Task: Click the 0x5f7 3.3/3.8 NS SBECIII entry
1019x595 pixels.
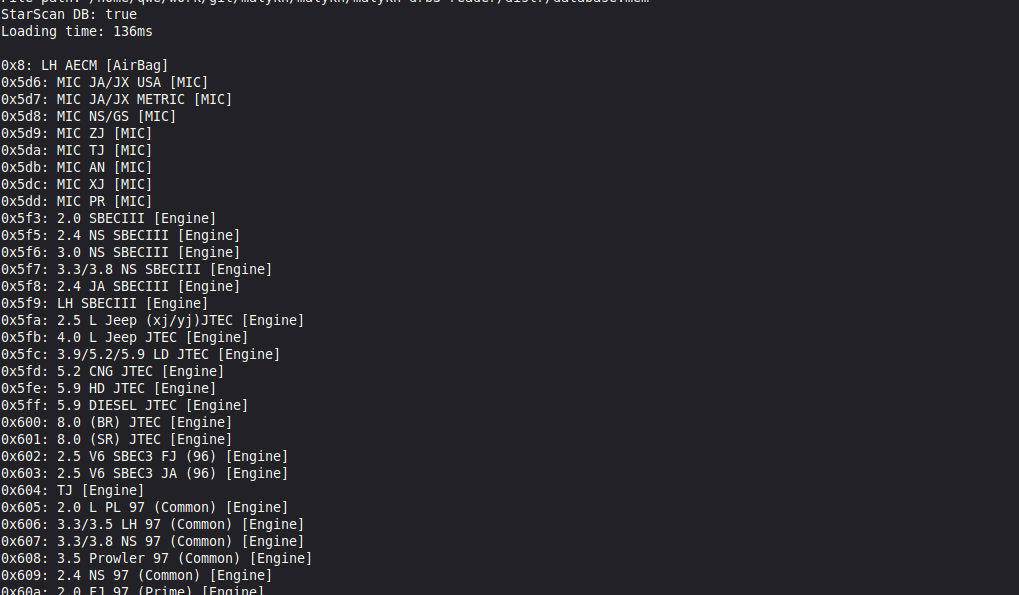Action: coord(136,270)
